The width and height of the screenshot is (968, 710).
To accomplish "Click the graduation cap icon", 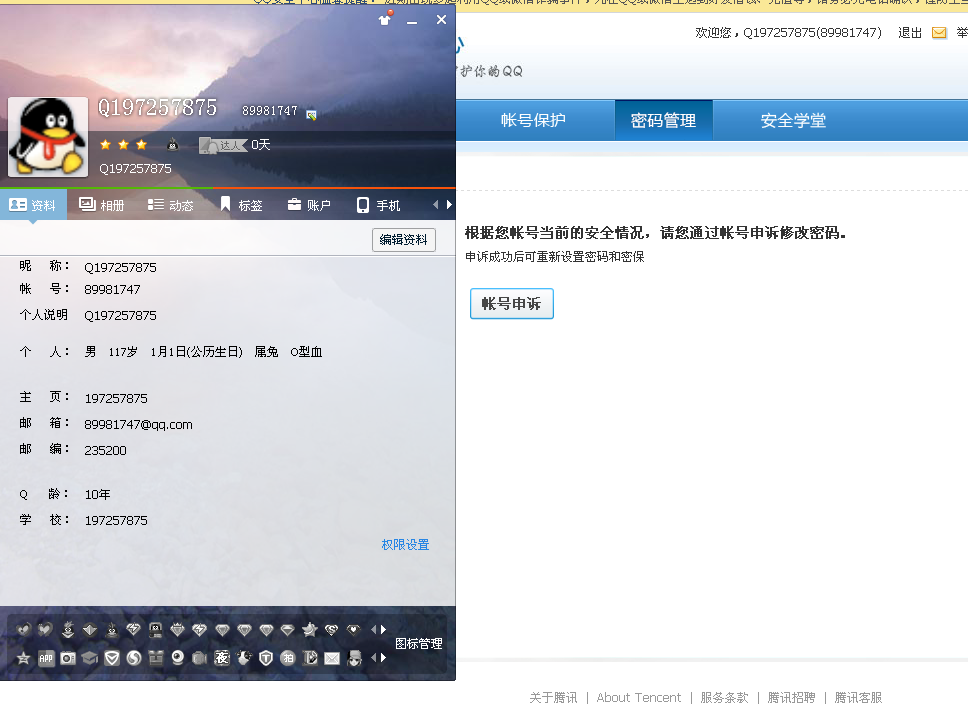I will click(90, 658).
